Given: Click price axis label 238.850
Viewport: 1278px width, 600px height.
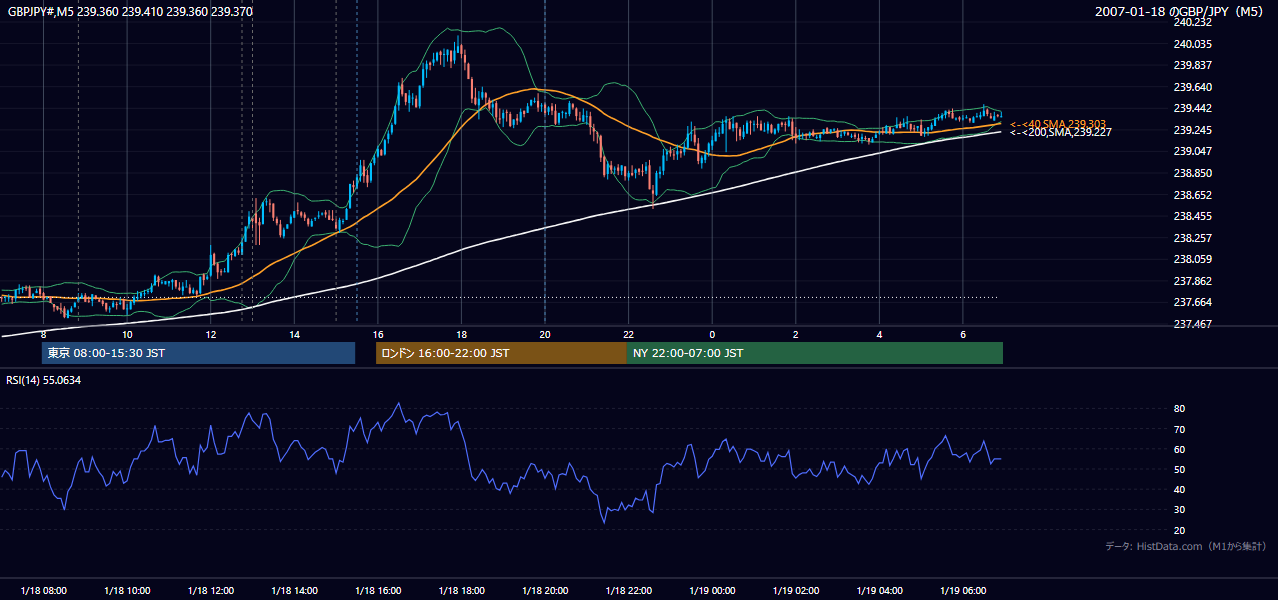Looking at the screenshot, I should pyautogui.click(x=1193, y=173).
